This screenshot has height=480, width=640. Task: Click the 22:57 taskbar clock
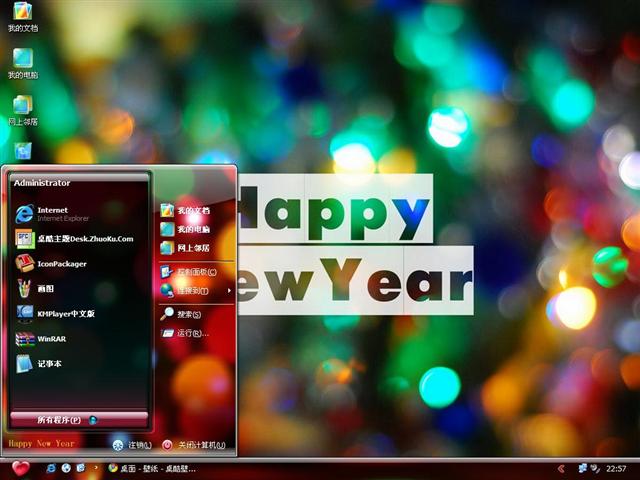pos(616,469)
